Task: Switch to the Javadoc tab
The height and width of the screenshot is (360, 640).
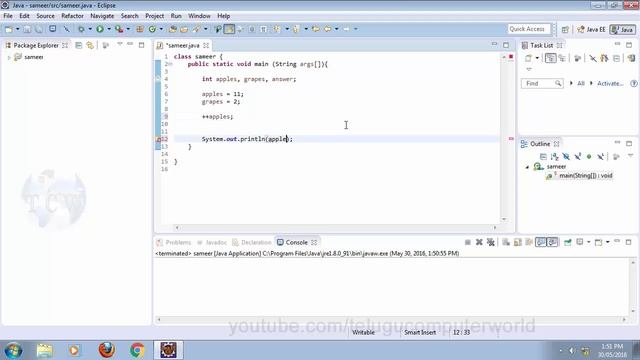Action: [212, 242]
